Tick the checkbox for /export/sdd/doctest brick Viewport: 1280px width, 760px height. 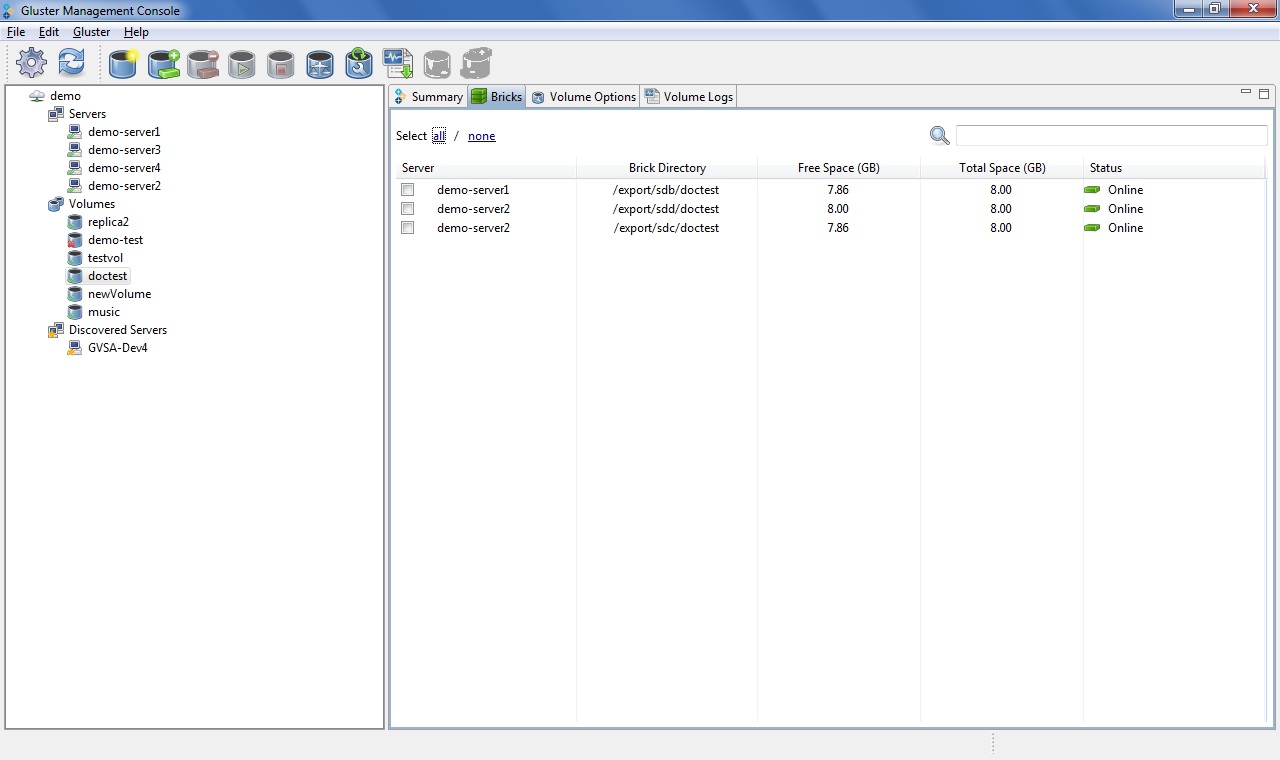tap(407, 209)
